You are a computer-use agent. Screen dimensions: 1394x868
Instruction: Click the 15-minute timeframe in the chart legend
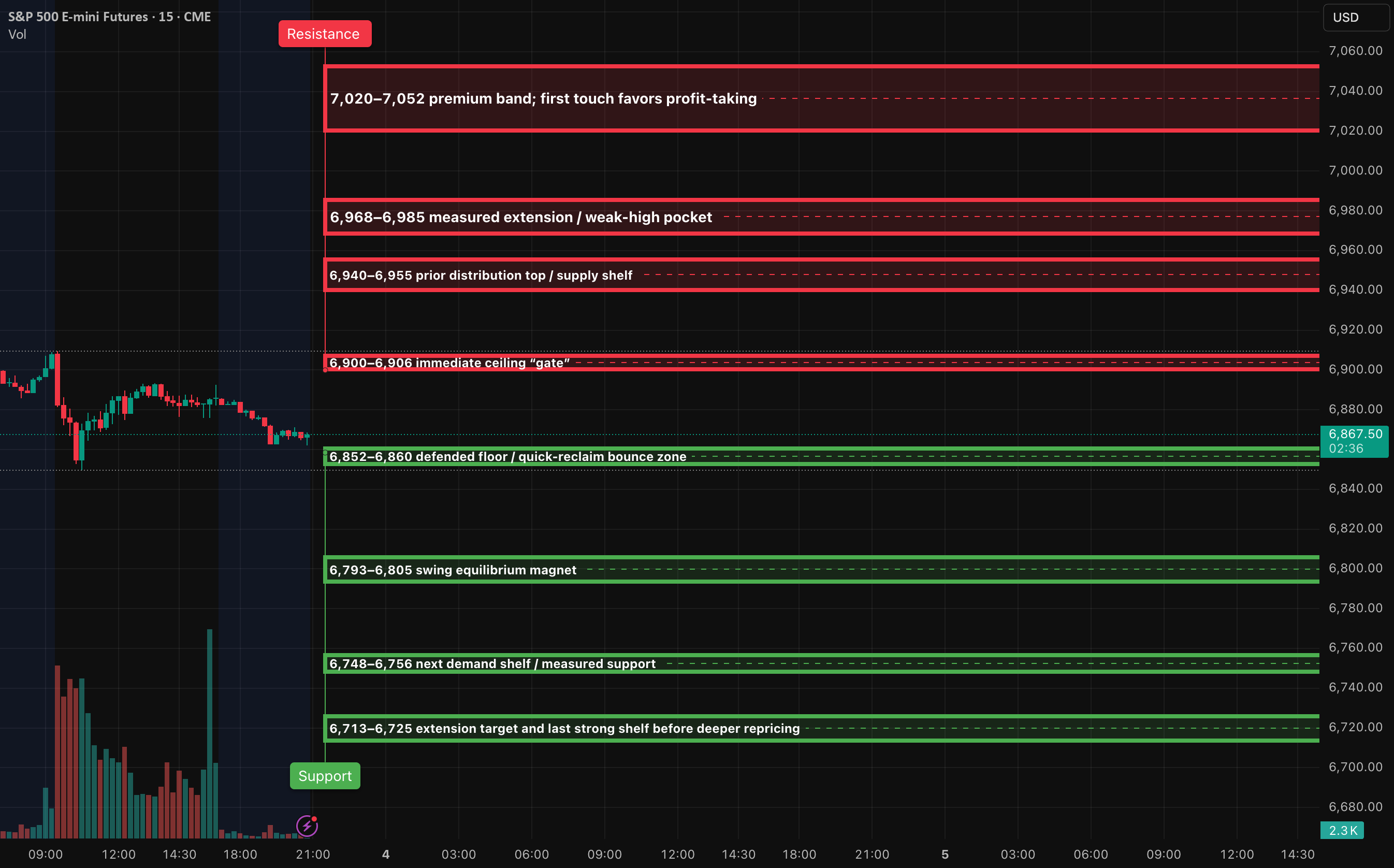coord(166,17)
